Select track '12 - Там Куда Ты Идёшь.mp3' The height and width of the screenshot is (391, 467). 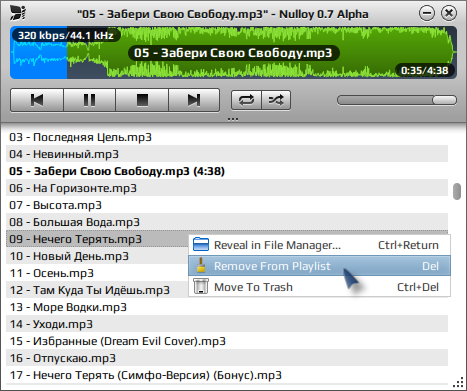pyautogui.click(x=97, y=290)
